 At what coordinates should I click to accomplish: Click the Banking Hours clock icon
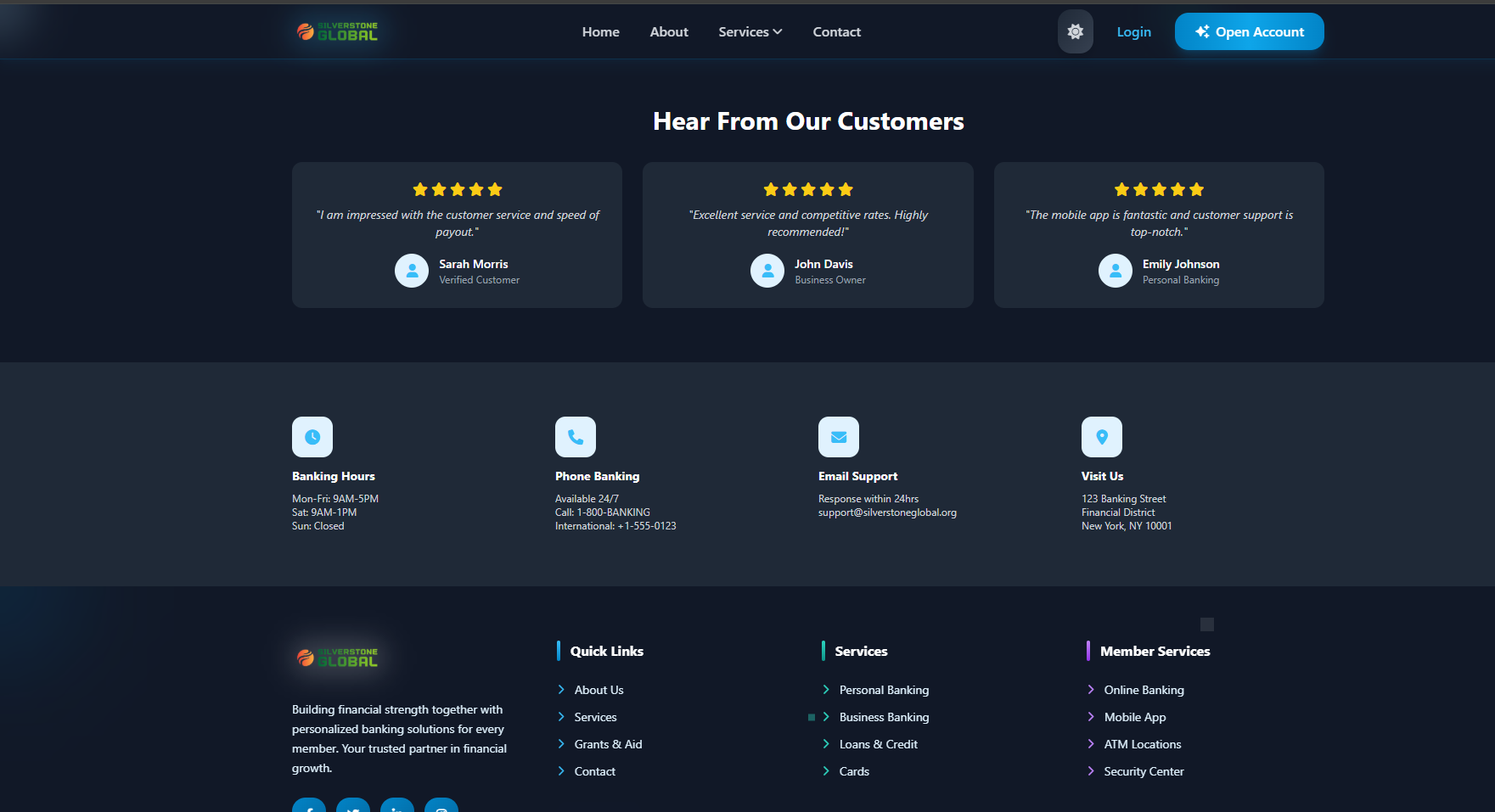click(x=312, y=437)
